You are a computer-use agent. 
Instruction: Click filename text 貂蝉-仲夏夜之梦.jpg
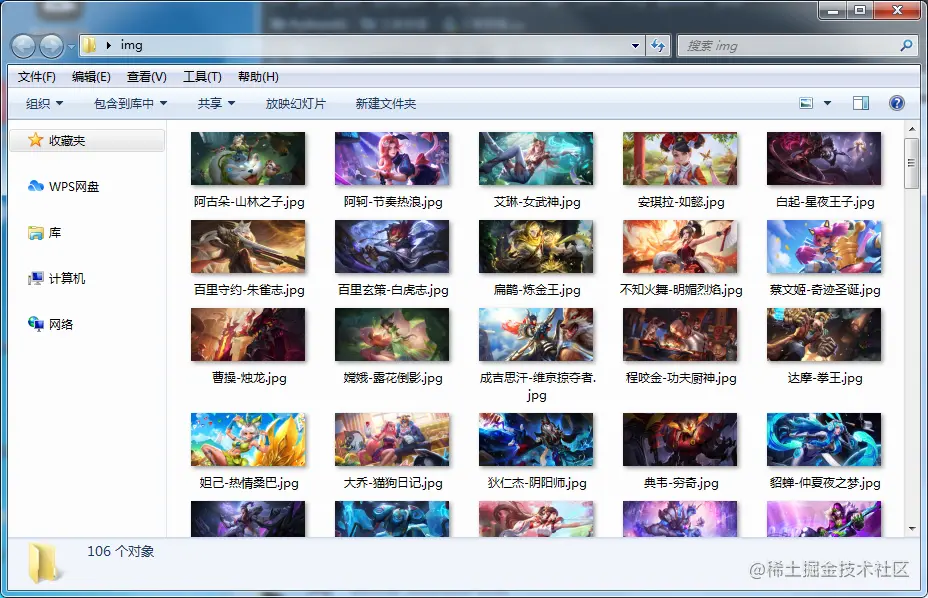[x=824, y=483]
